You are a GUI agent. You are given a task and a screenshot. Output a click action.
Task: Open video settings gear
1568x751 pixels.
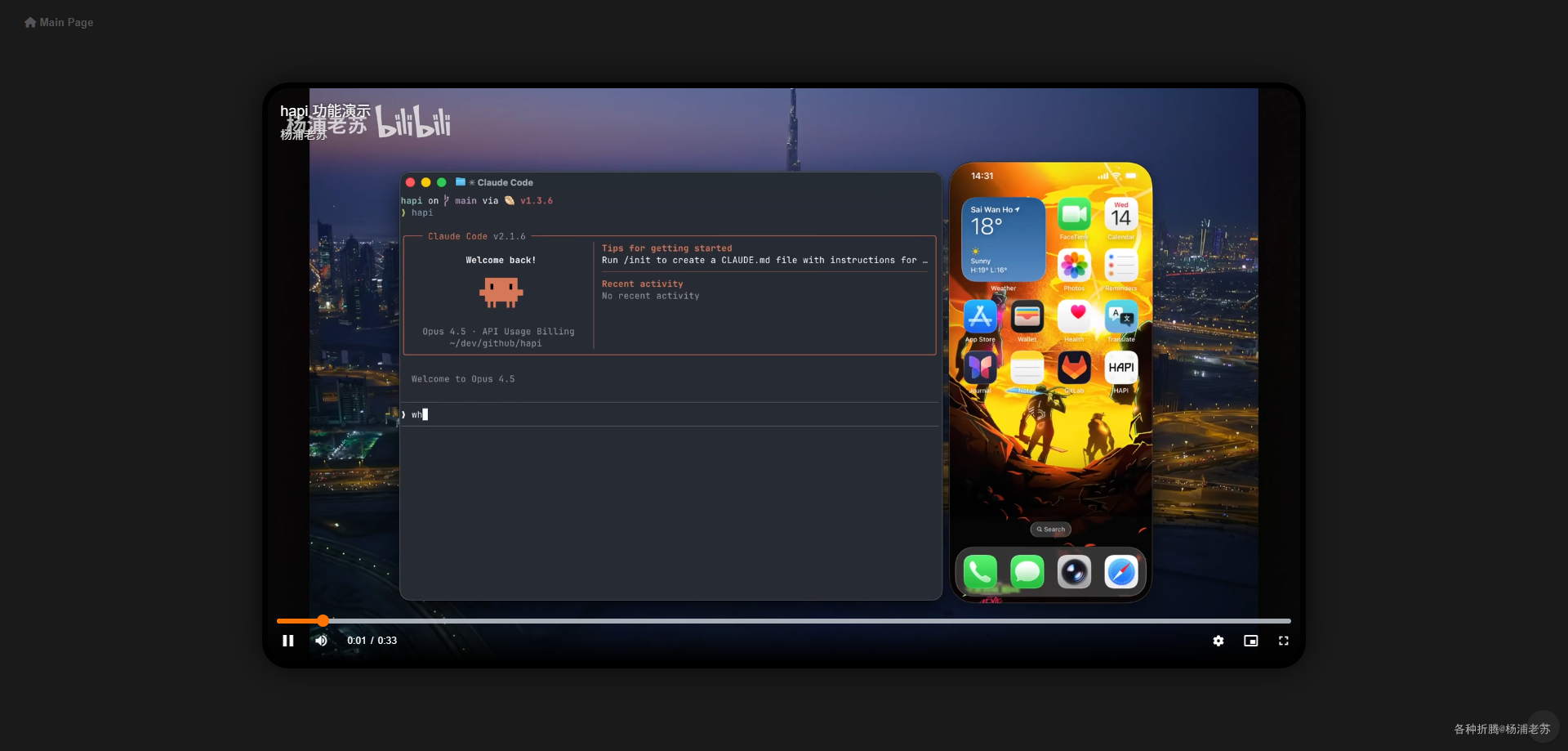[1218, 641]
